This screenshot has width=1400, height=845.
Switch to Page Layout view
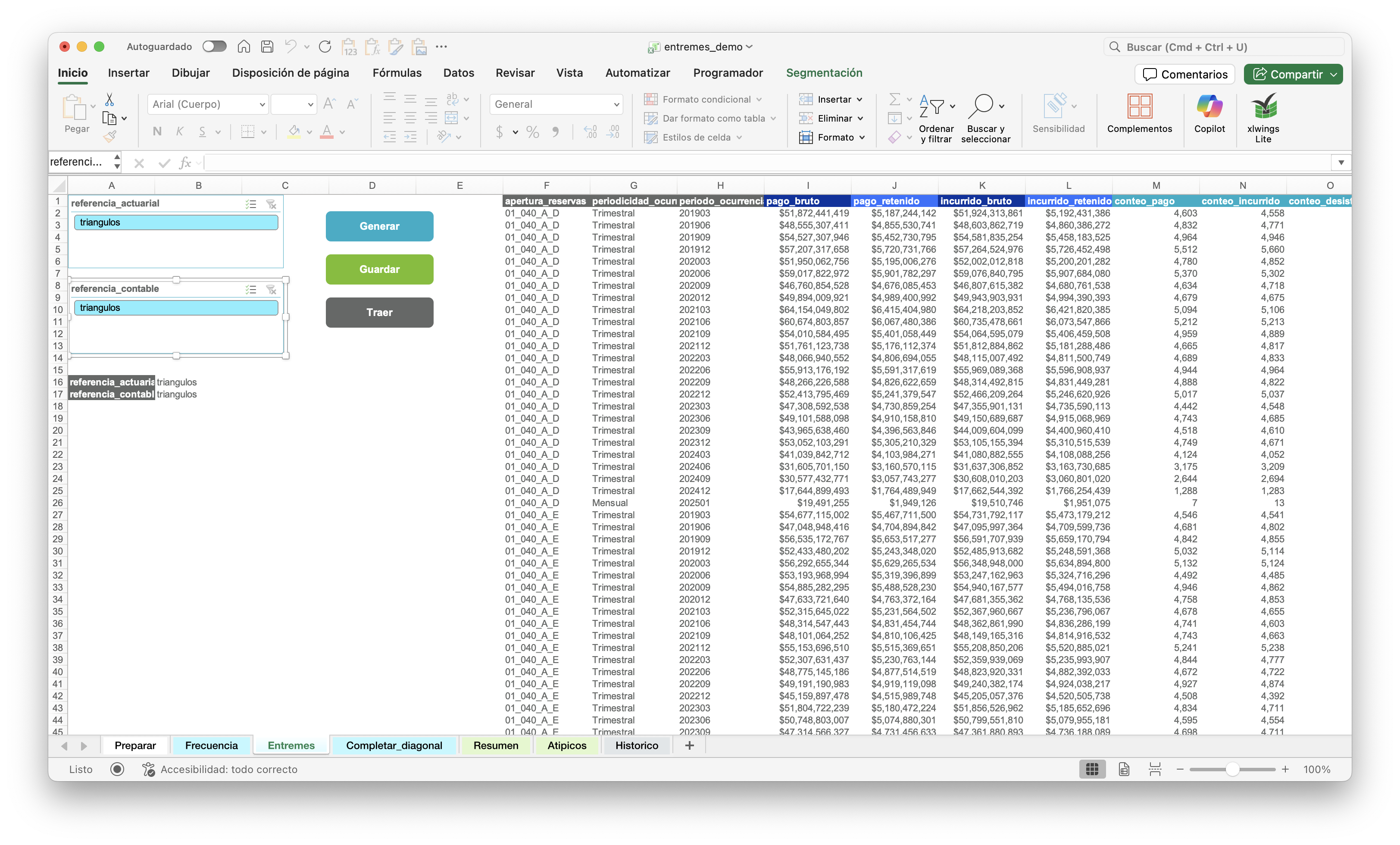(x=1124, y=769)
